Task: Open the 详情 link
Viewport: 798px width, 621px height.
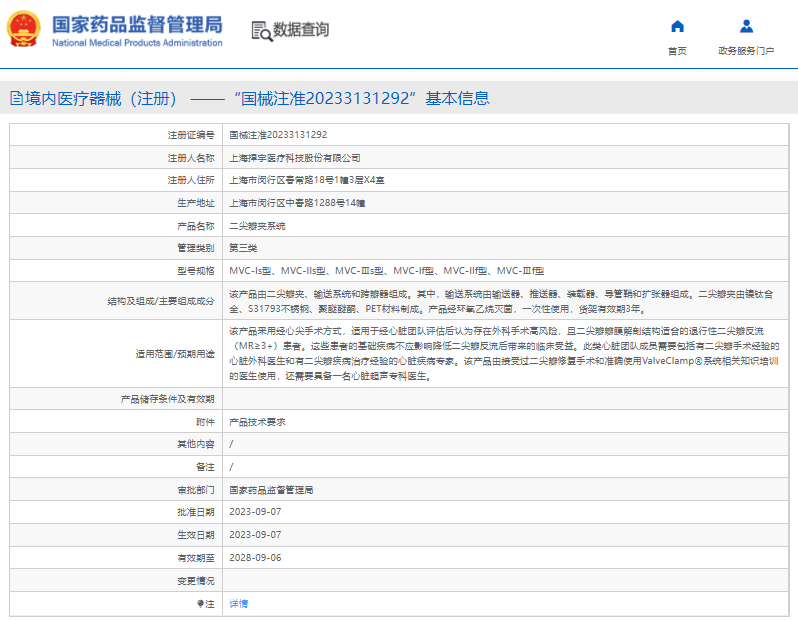Action: pyautogui.click(x=238, y=604)
